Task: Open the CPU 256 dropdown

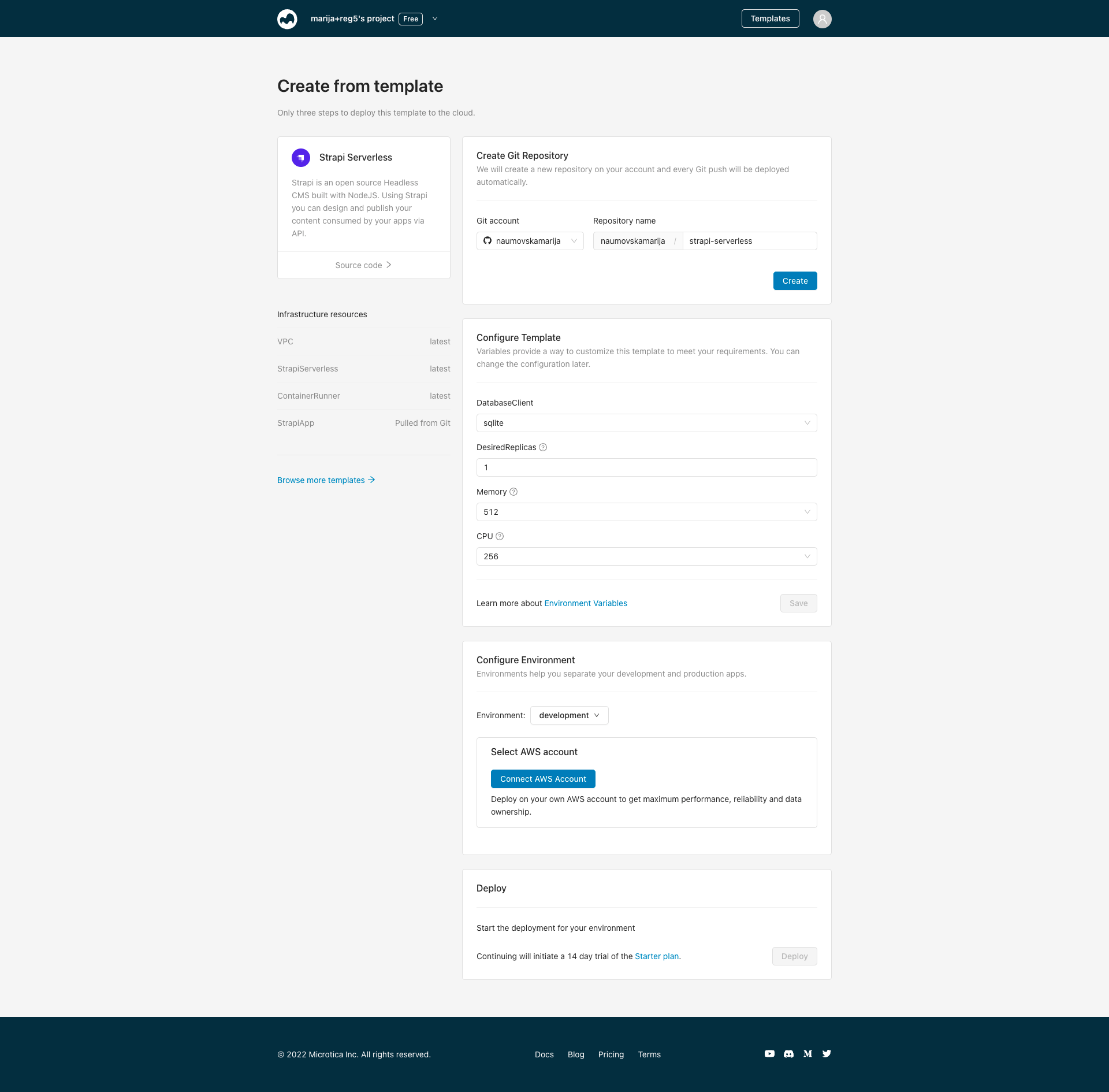Action: pyautogui.click(x=647, y=556)
